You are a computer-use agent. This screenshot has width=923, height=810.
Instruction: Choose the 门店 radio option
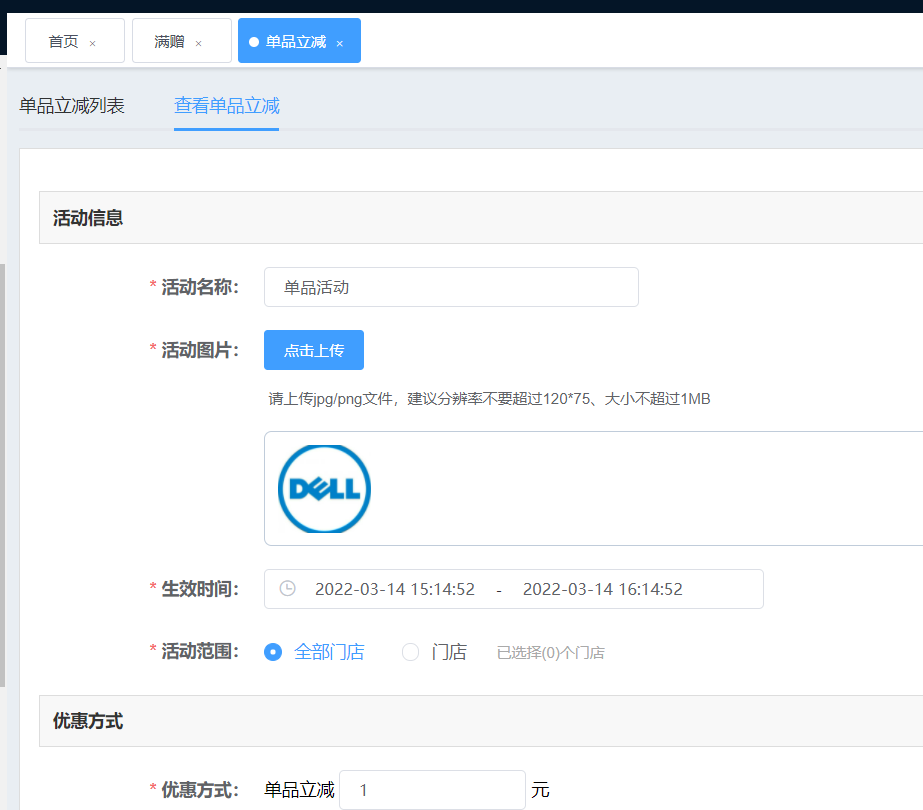point(410,652)
